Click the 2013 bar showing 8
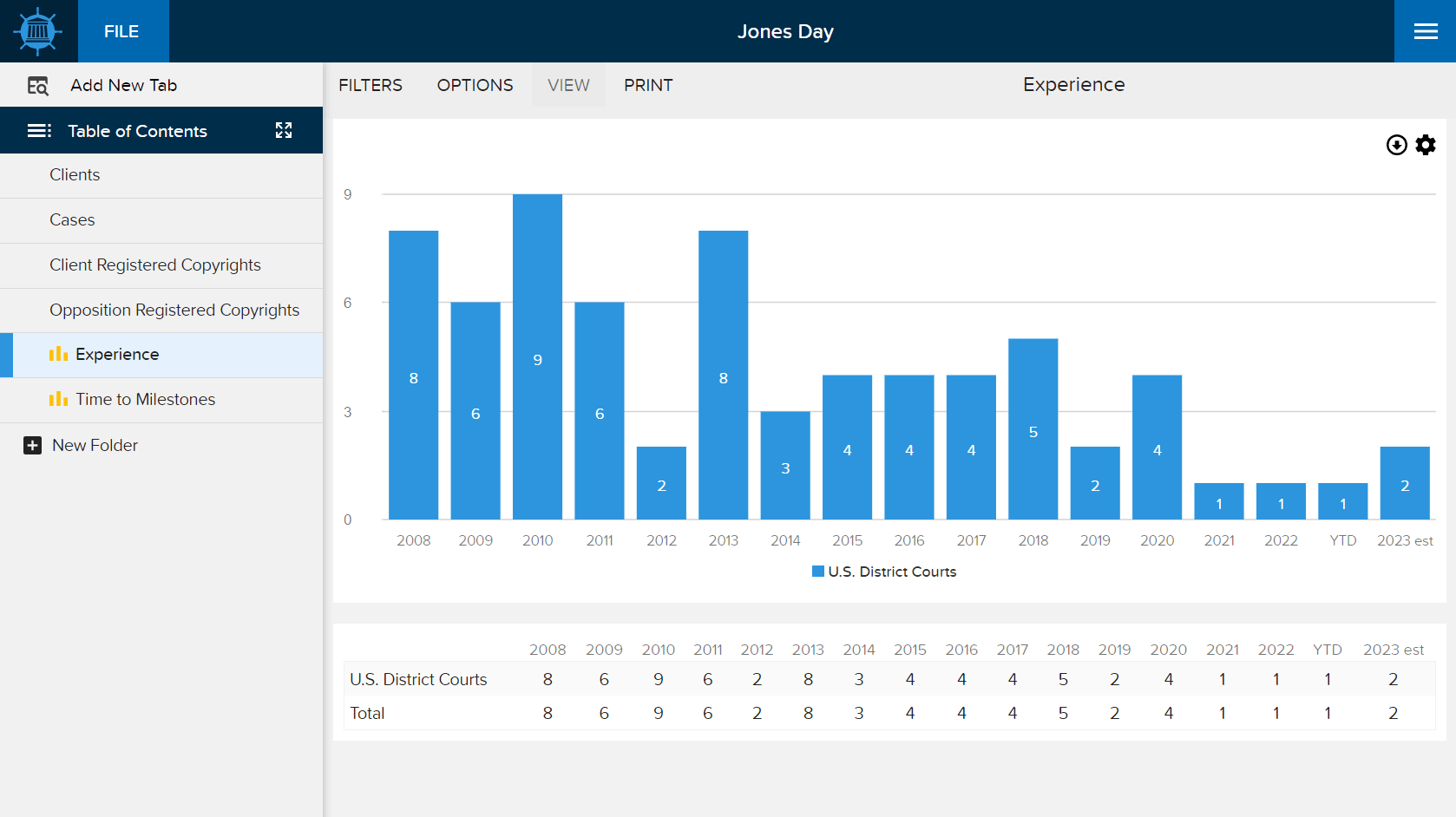Viewport: 1456px width, 817px height. click(723, 375)
